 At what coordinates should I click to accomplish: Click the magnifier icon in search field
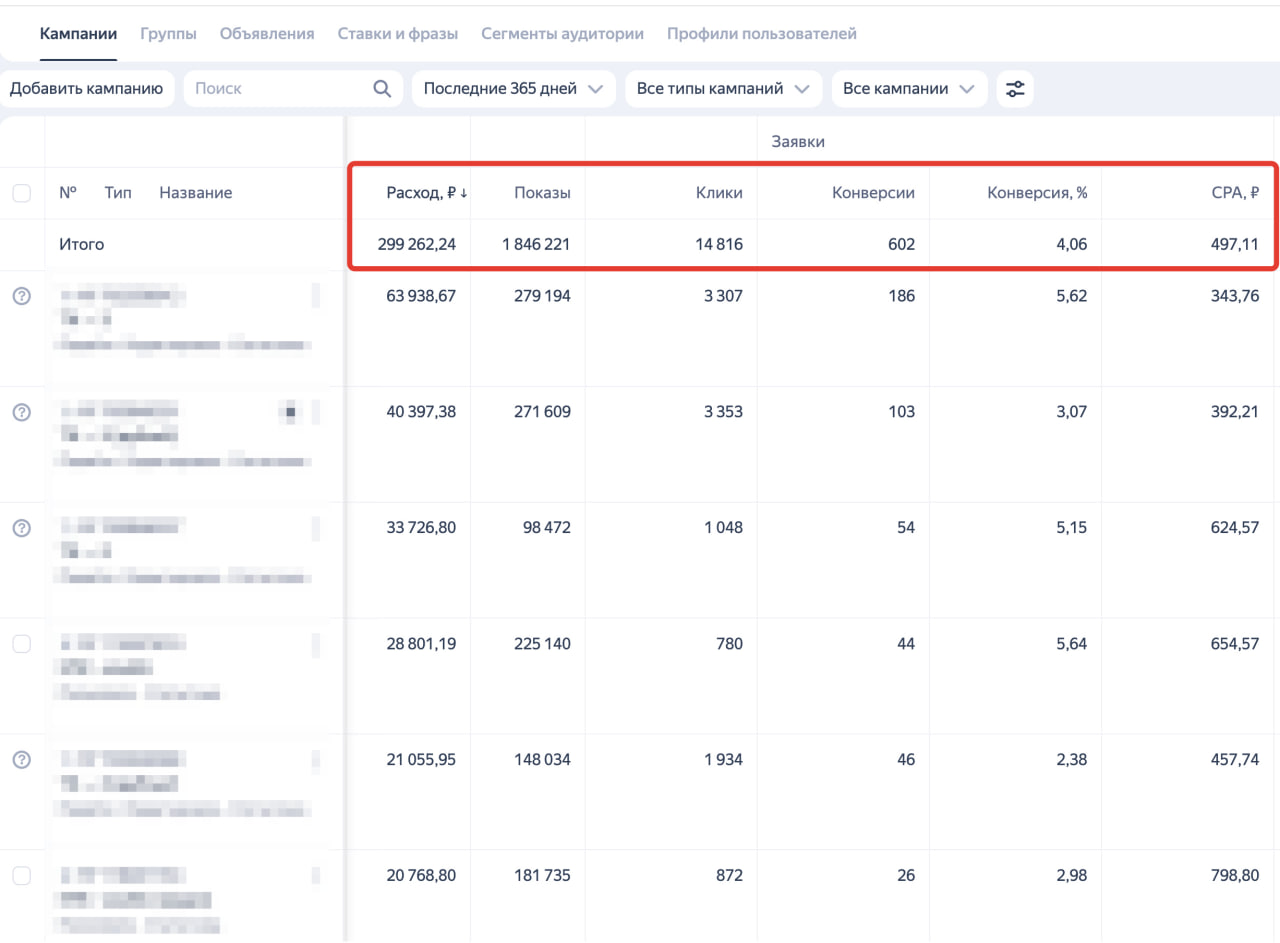[382, 89]
